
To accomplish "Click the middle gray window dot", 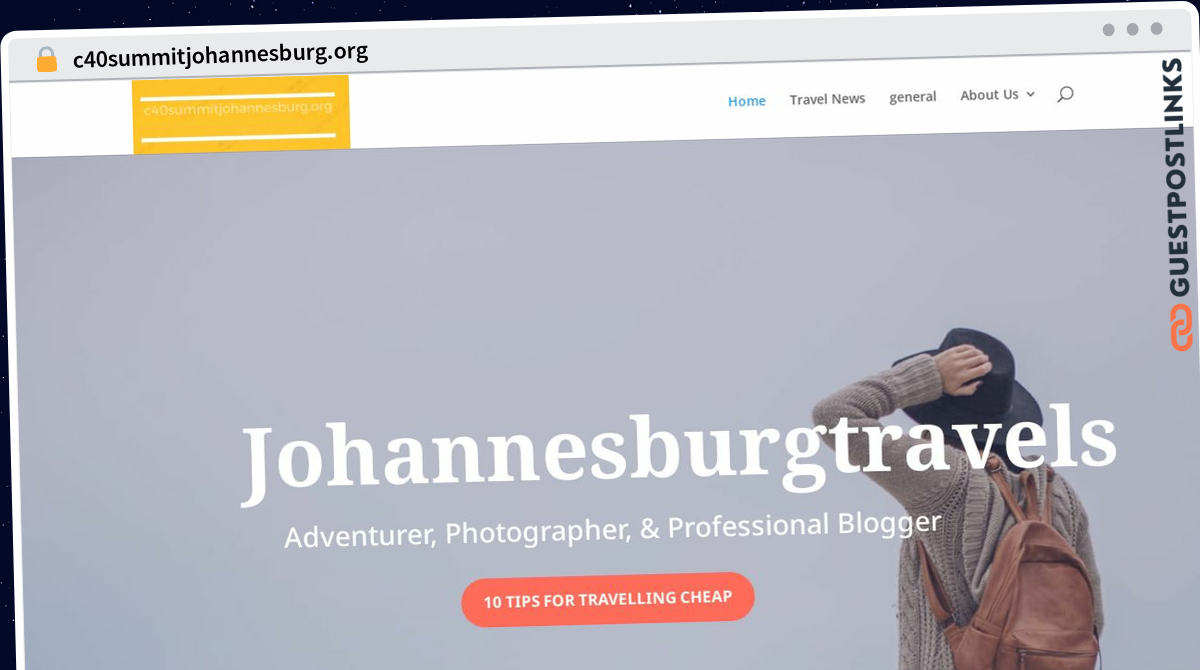I will coord(1132,29).
